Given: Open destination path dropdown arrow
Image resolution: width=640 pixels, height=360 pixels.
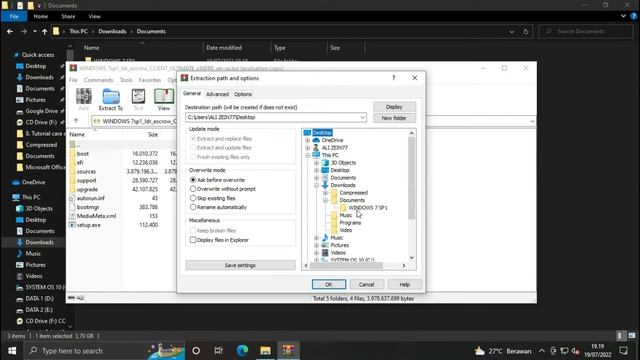Looking at the screenshot, I should [x=362, y=118].
